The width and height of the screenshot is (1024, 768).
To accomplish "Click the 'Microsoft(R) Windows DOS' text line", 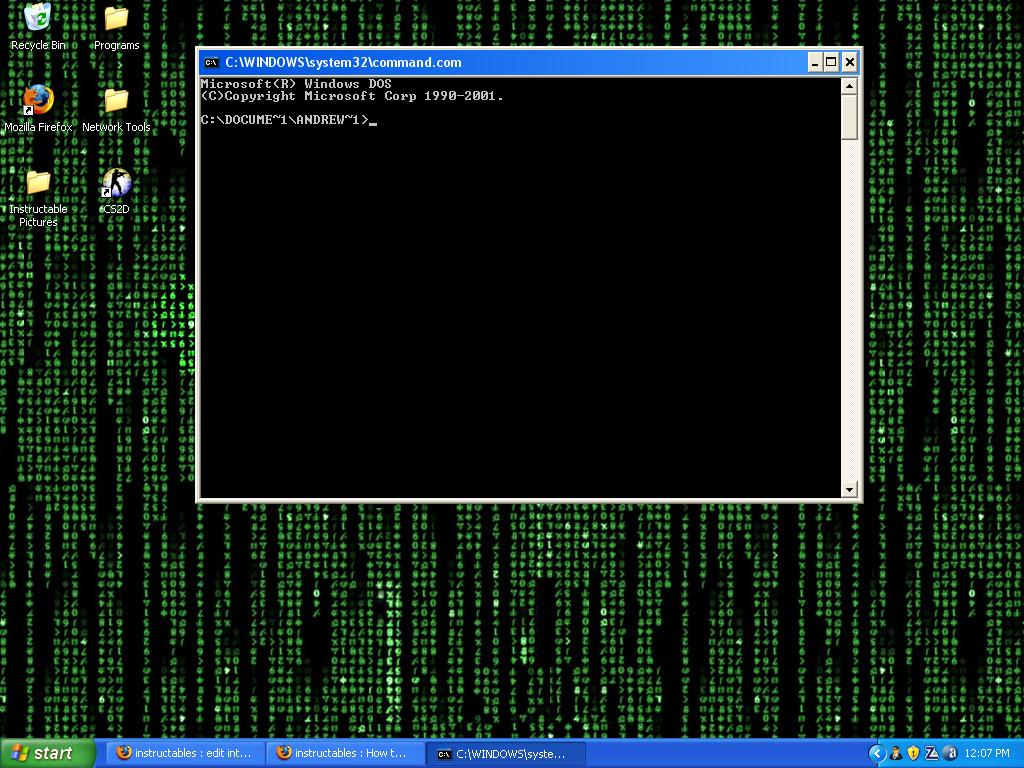I will pyautogui.click(x=296, y=84).
